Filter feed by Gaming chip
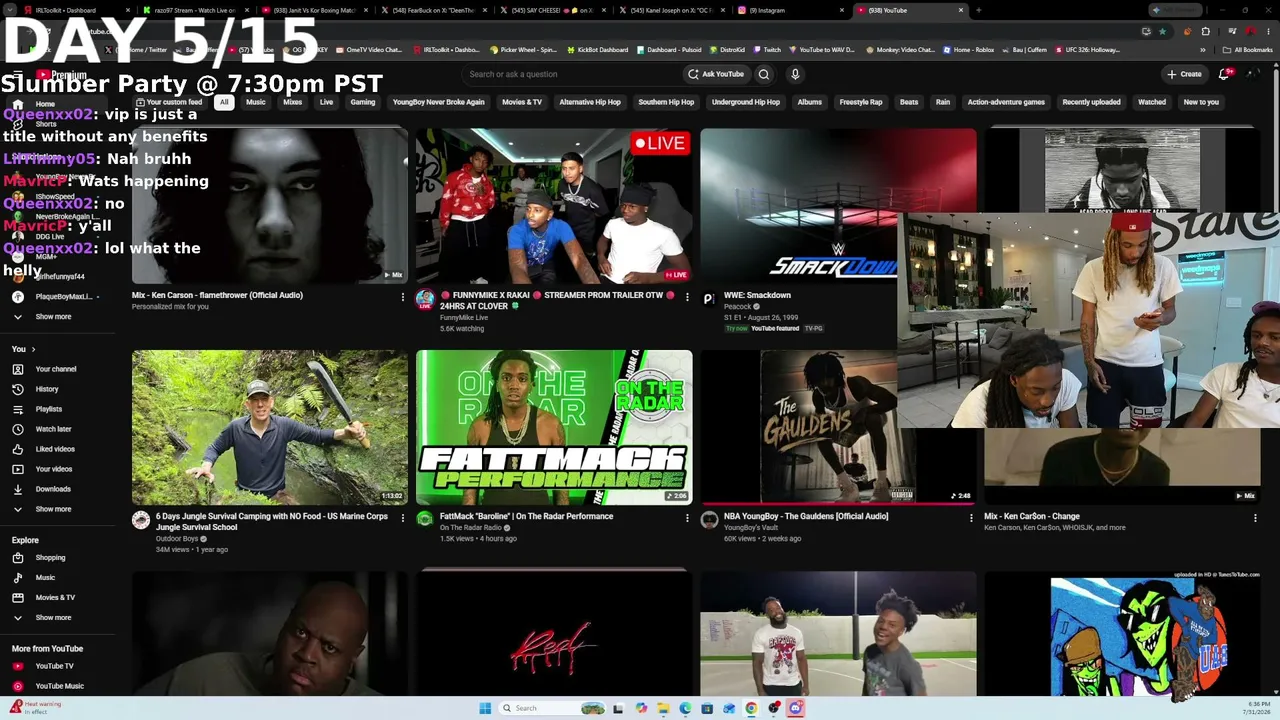Image resolution: width=1280 pixels, height=720 pixels. point(363,102)
